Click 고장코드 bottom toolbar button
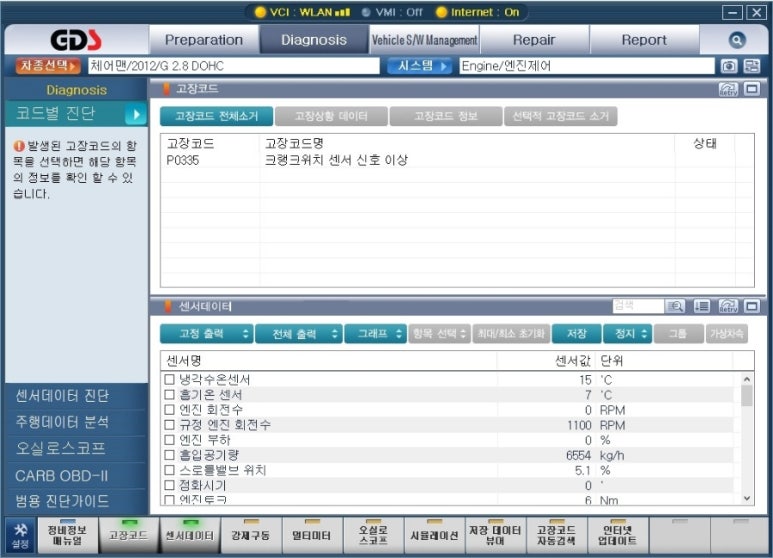This screenshot has height=558, width=773. pos(129,535)
